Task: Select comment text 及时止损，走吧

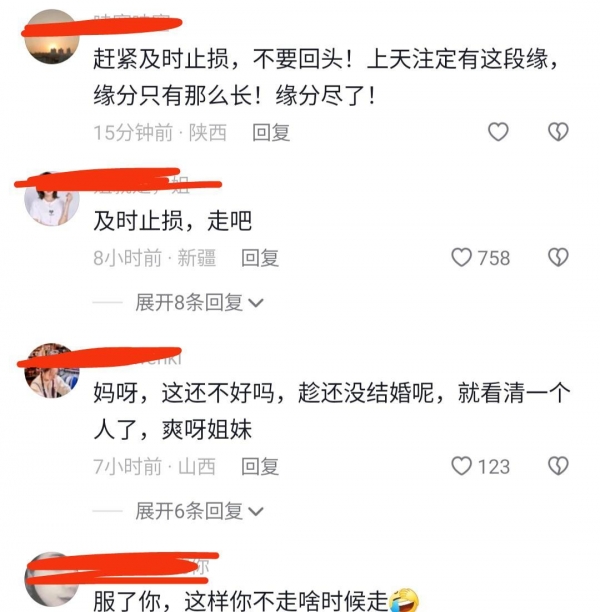Action: [x=173, y=221]
